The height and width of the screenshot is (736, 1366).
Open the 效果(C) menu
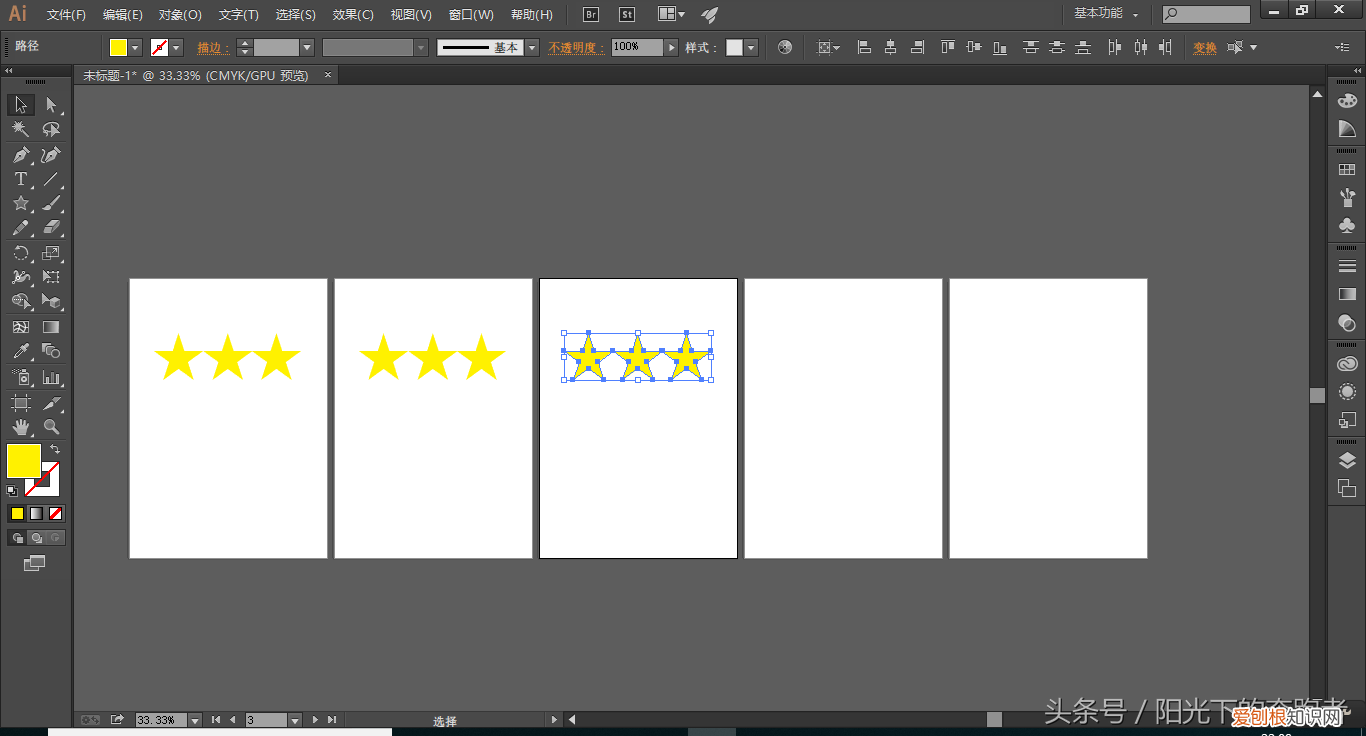353,15
